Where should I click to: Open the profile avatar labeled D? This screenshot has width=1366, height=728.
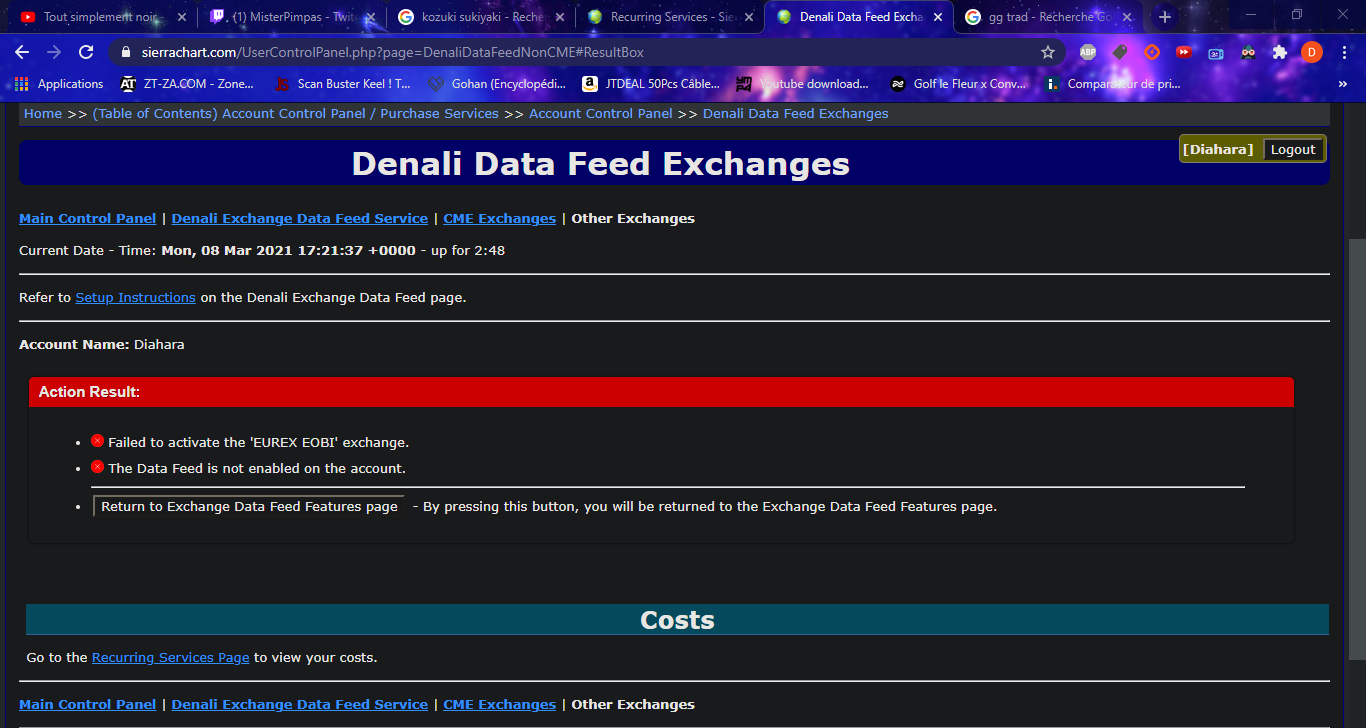1312,52
